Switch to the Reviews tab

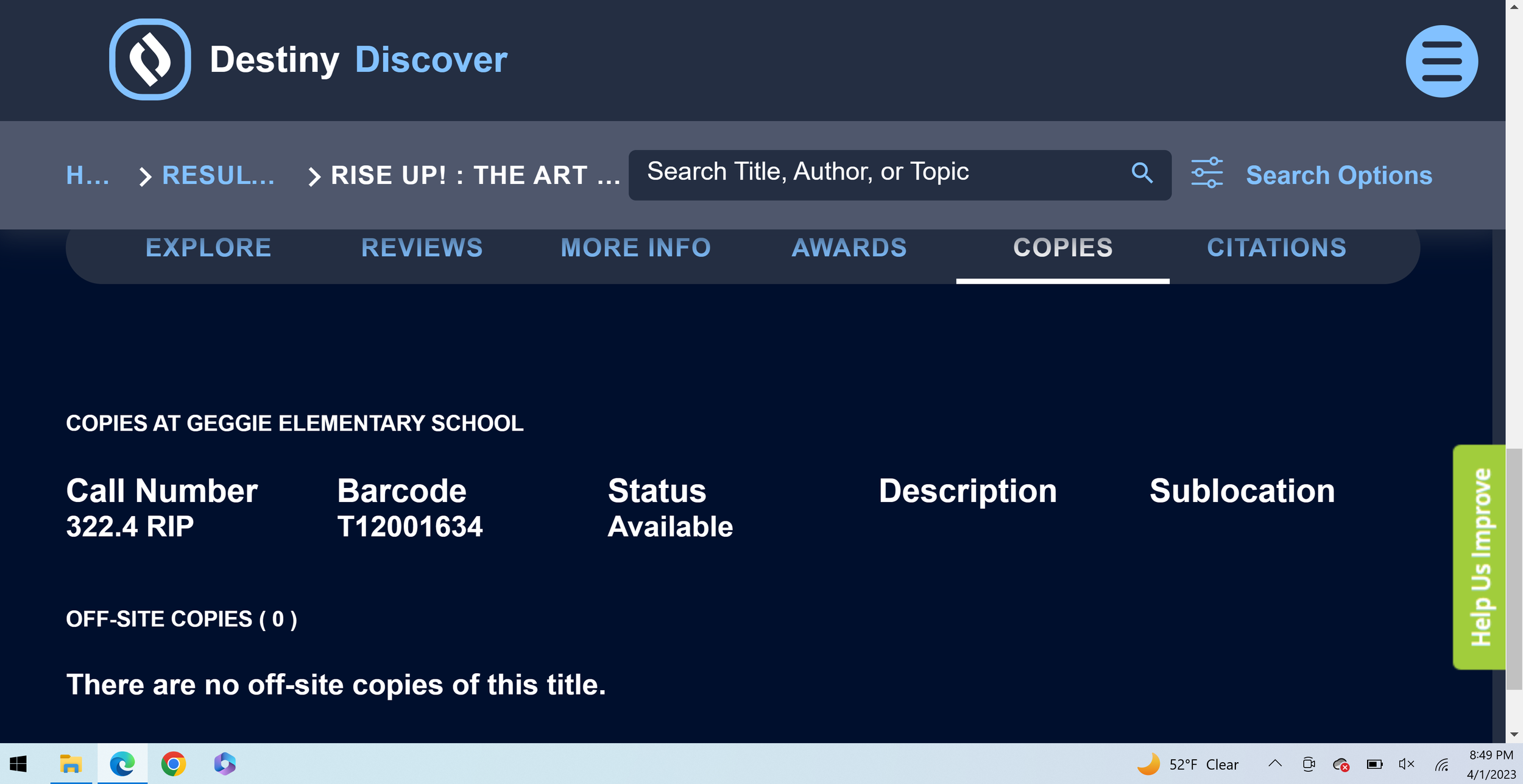click(x=422, y=248)
